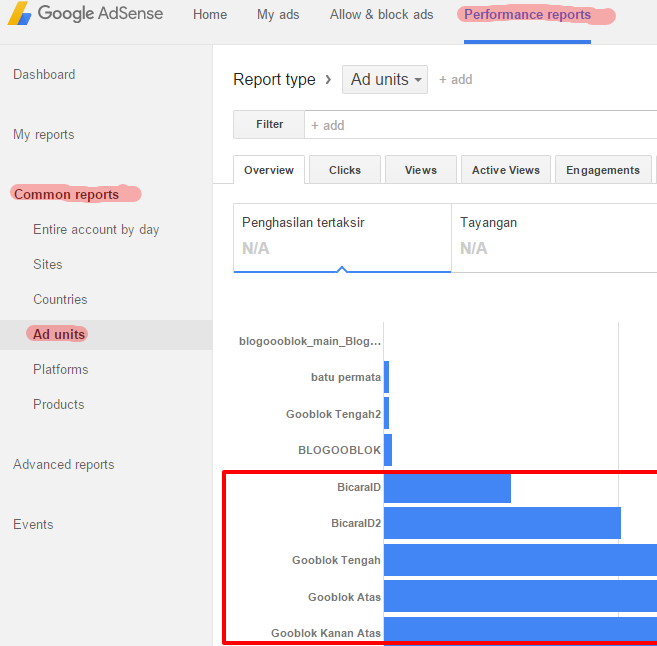The image size is (657, 646).
Task: Open the Countries report
Action: [60, 300]
